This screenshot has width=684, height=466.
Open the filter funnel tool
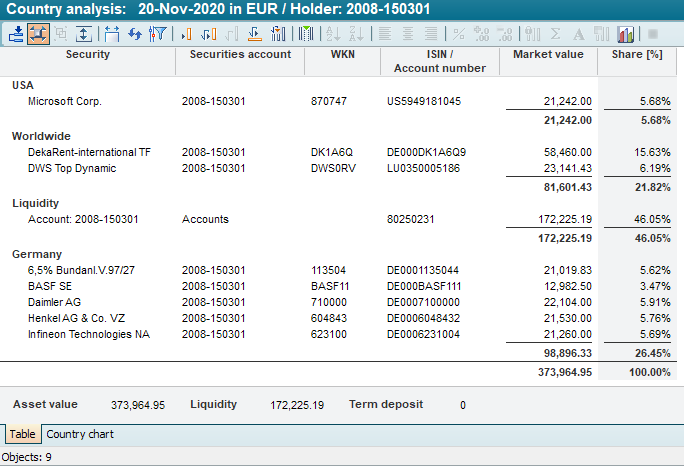coord(157,33)
